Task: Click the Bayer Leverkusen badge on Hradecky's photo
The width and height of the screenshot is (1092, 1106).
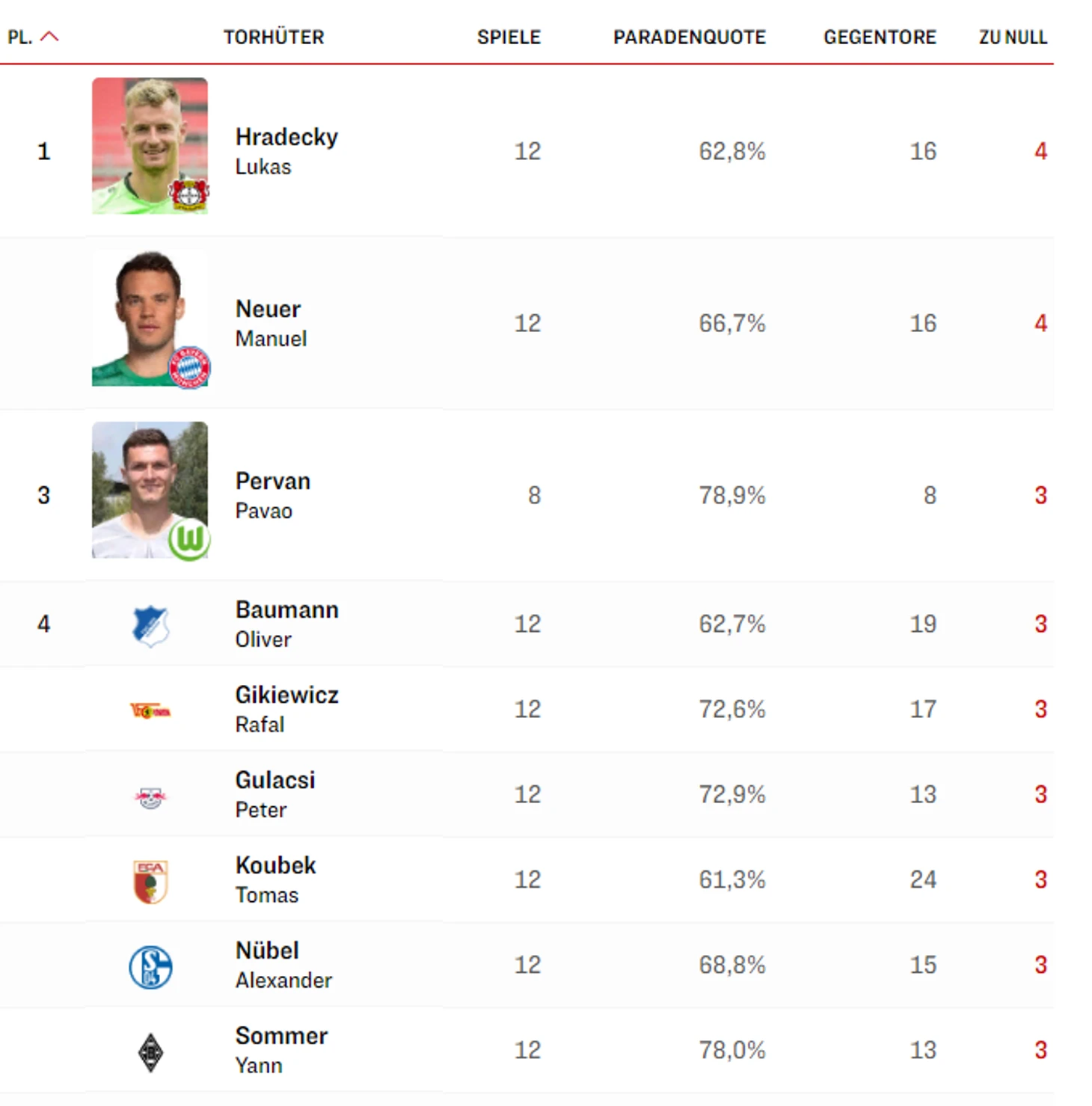Action: click(x=188, y=195)
